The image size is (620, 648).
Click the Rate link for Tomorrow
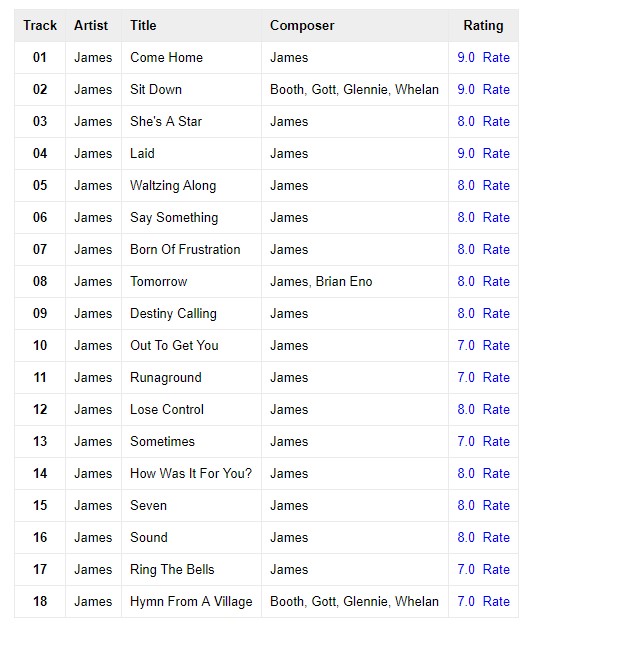496,281
